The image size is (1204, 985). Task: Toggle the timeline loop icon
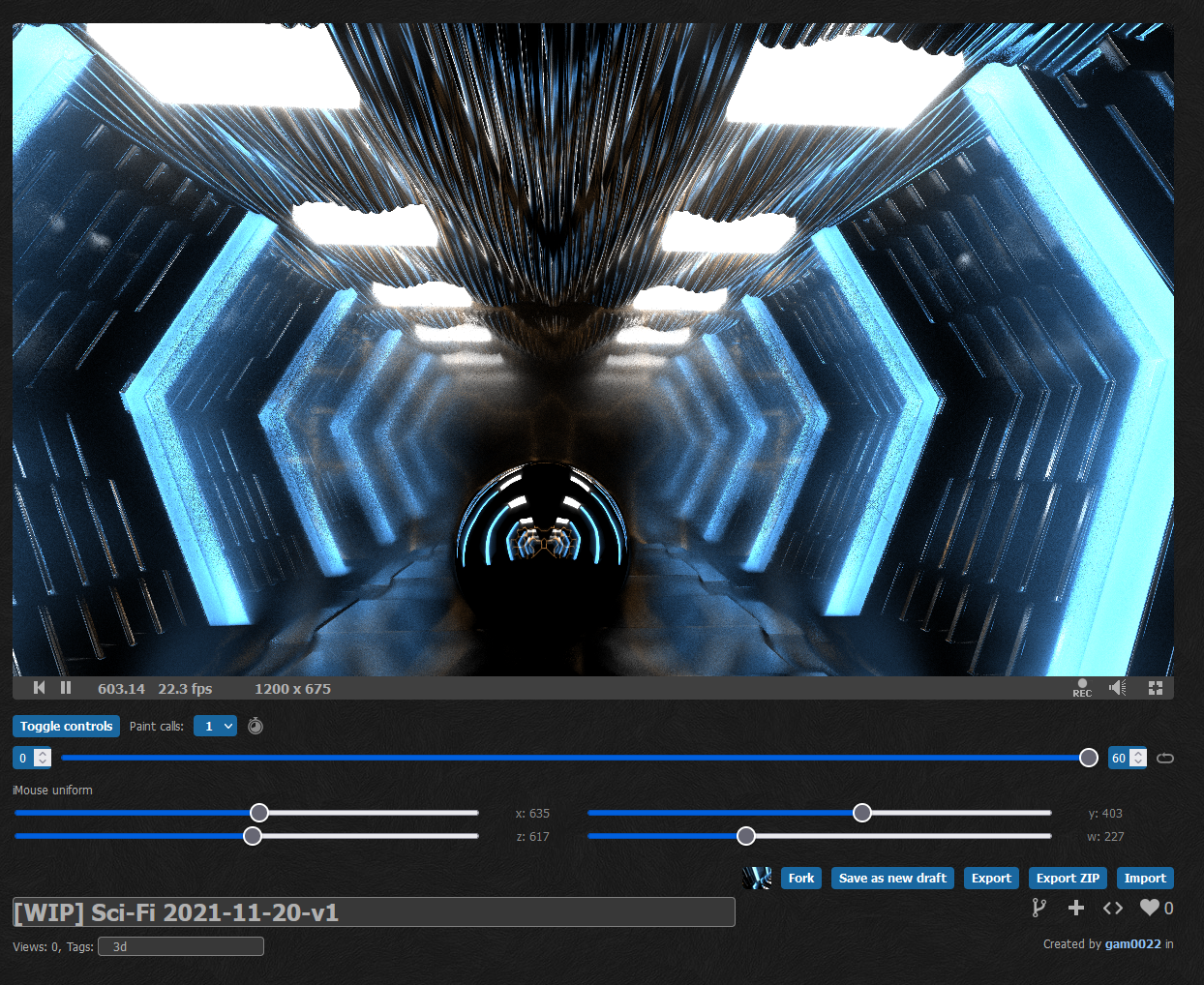point(1165,758)
